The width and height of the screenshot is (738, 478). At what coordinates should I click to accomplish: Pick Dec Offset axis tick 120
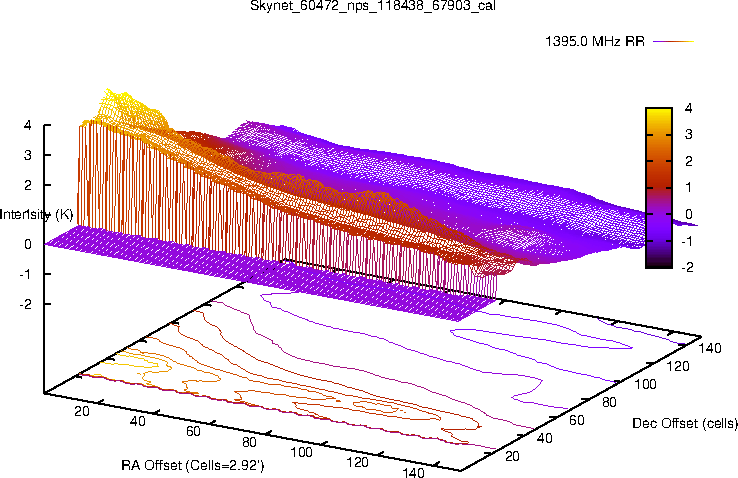click(678, 366)
